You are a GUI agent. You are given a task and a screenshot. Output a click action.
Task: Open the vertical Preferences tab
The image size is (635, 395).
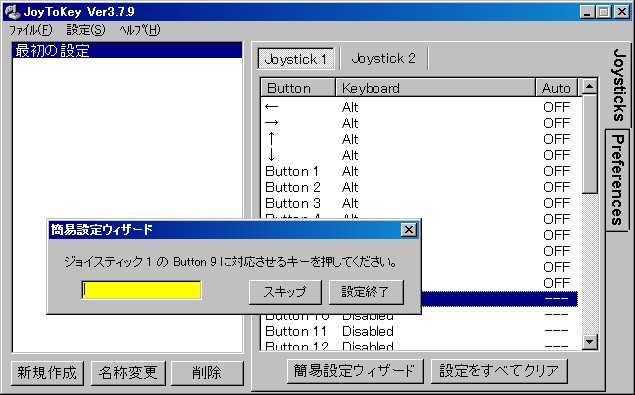pyautogui.click(x=617, y=180)
